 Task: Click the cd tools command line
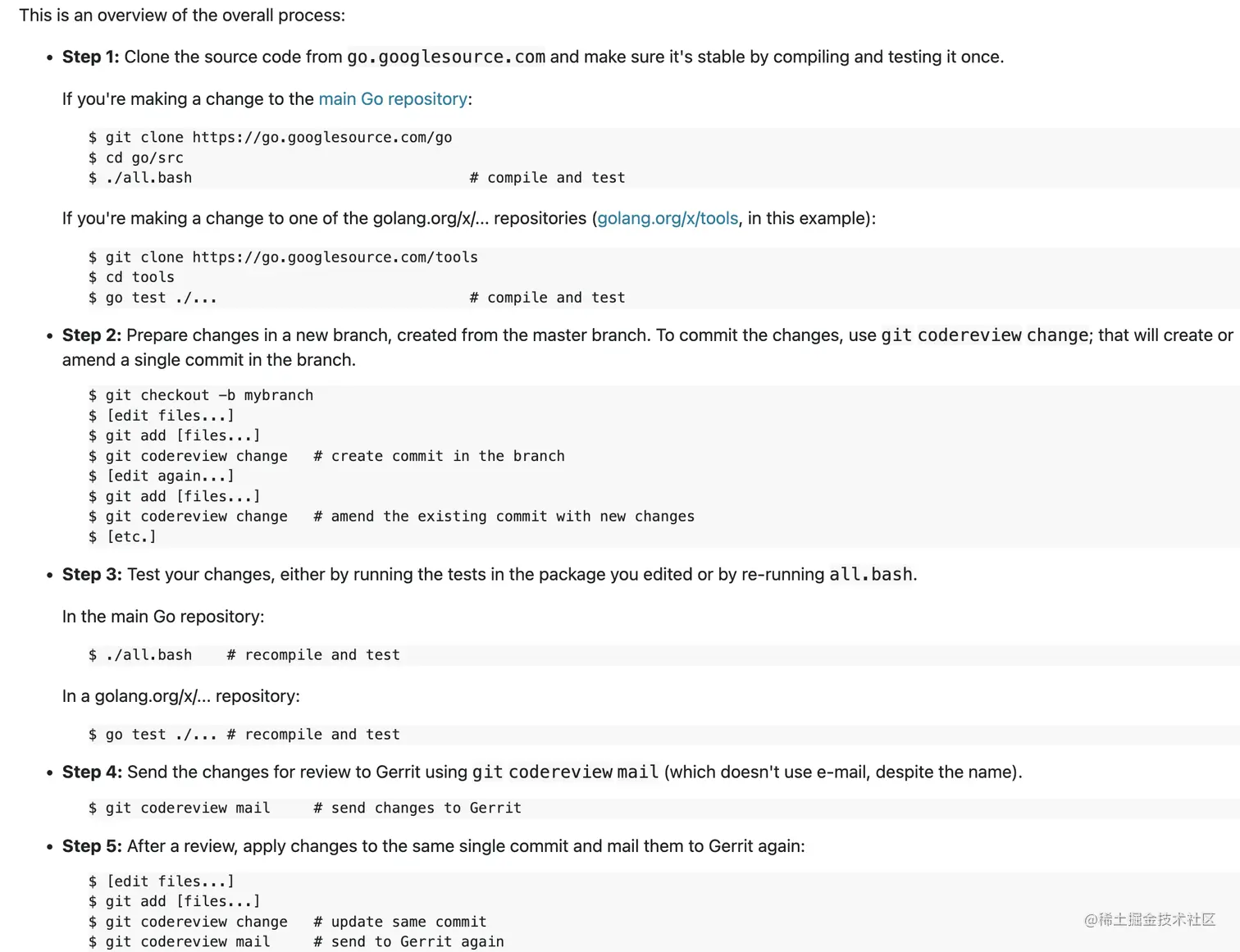point(131,278)
